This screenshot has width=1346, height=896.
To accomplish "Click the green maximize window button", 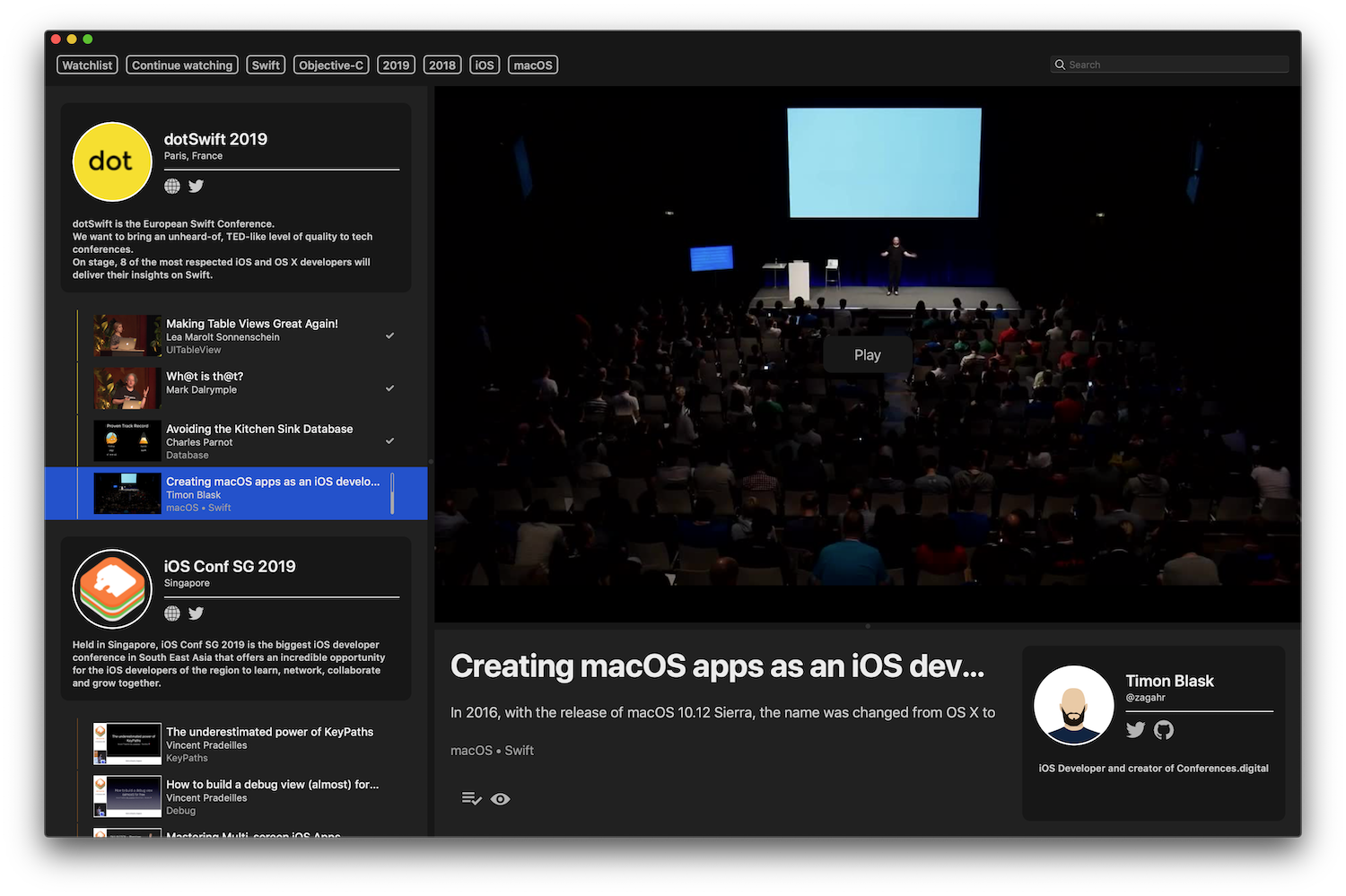I will coord(88,39).
